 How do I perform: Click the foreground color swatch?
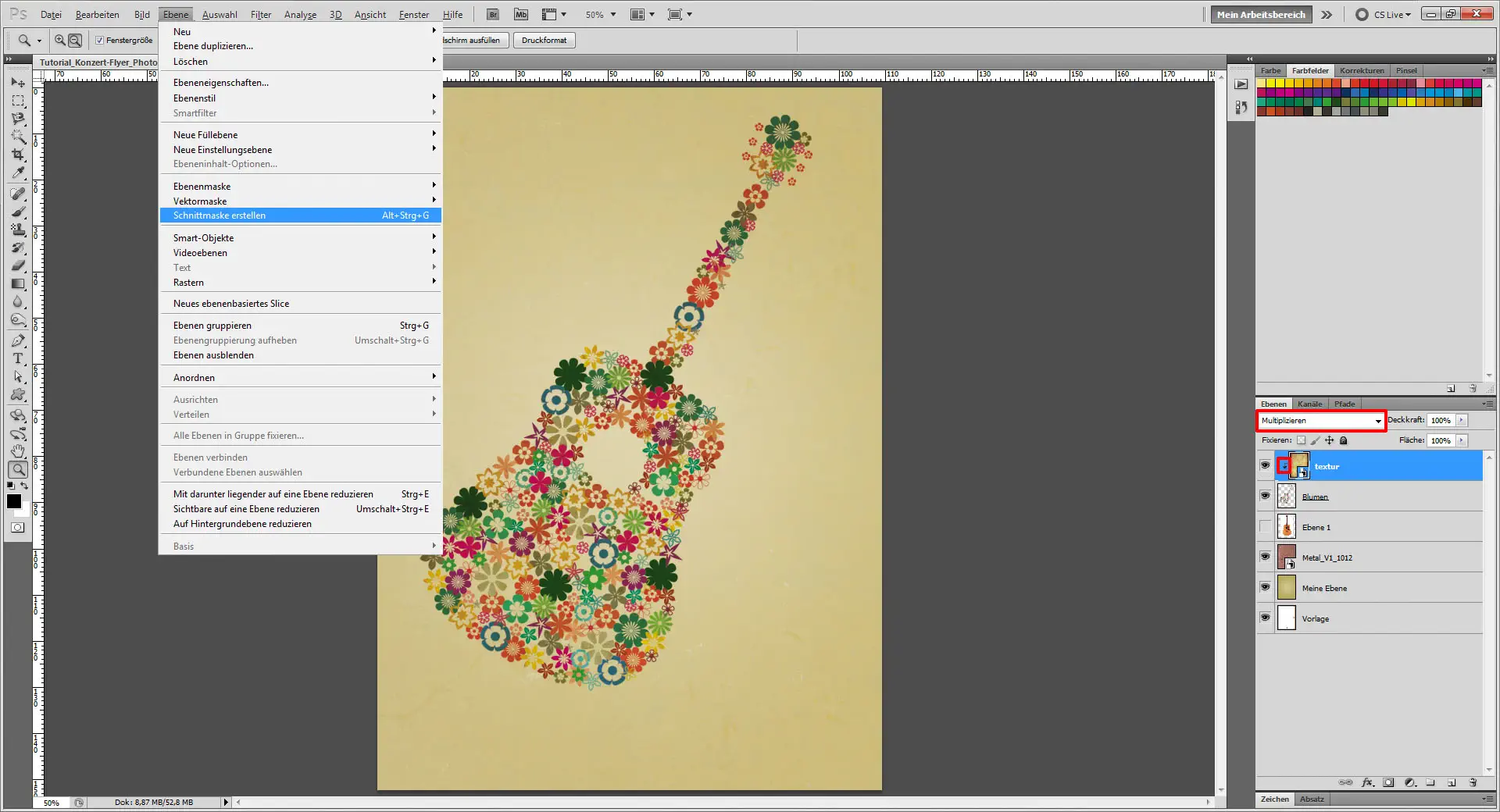14,501
